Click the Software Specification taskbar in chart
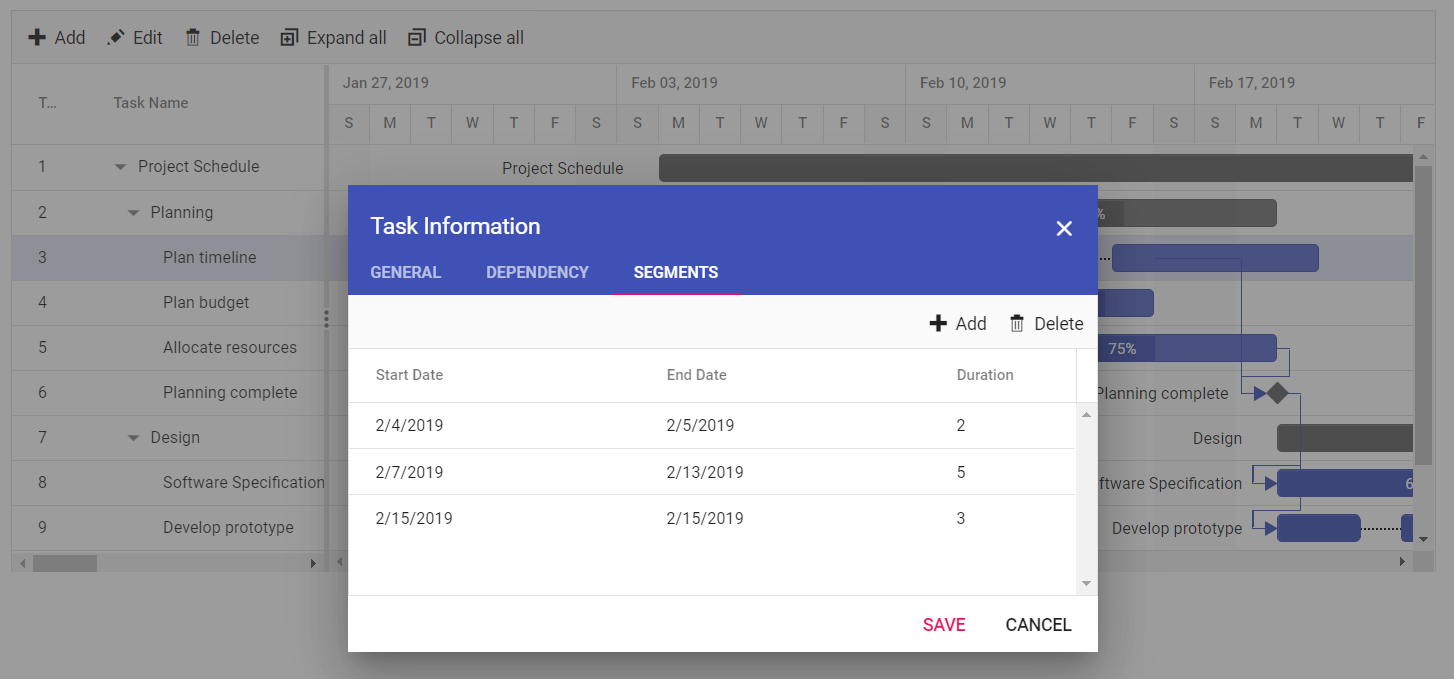Viewport: 1454px width, 679px height. [1346, 483]
